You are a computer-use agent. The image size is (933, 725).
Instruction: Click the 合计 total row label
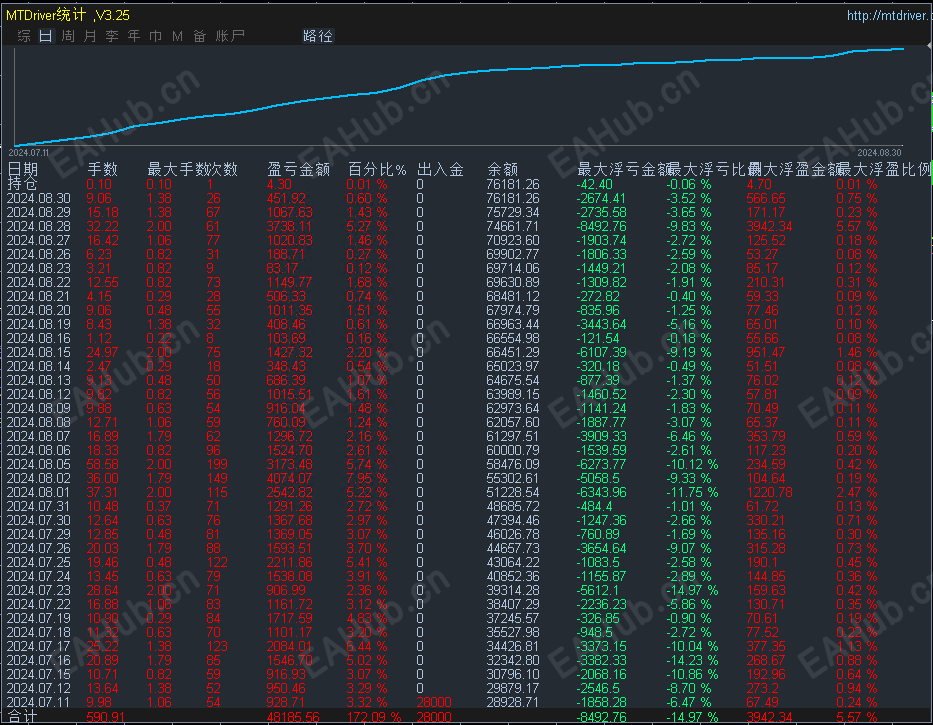coord(23,717)
